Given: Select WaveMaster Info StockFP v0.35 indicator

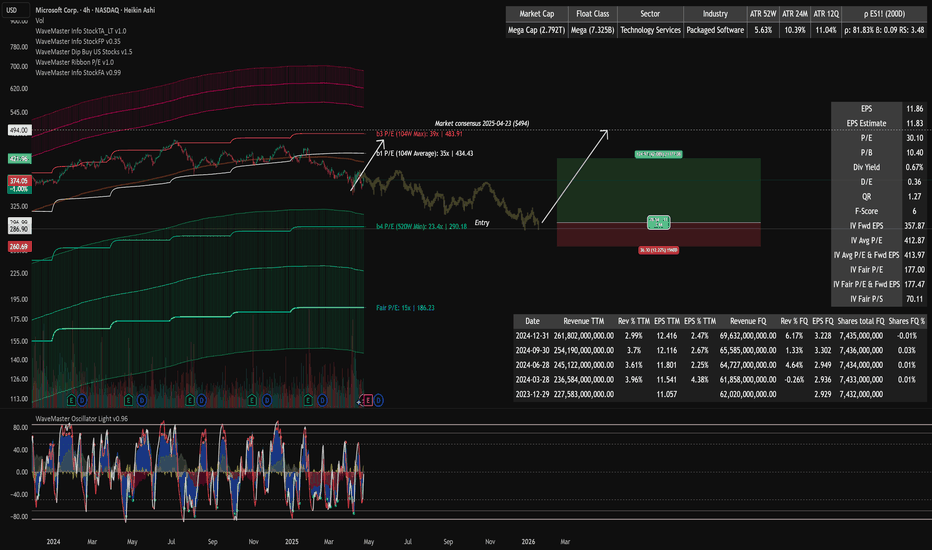Looking at the screenshot, I should tap(78, 42).
